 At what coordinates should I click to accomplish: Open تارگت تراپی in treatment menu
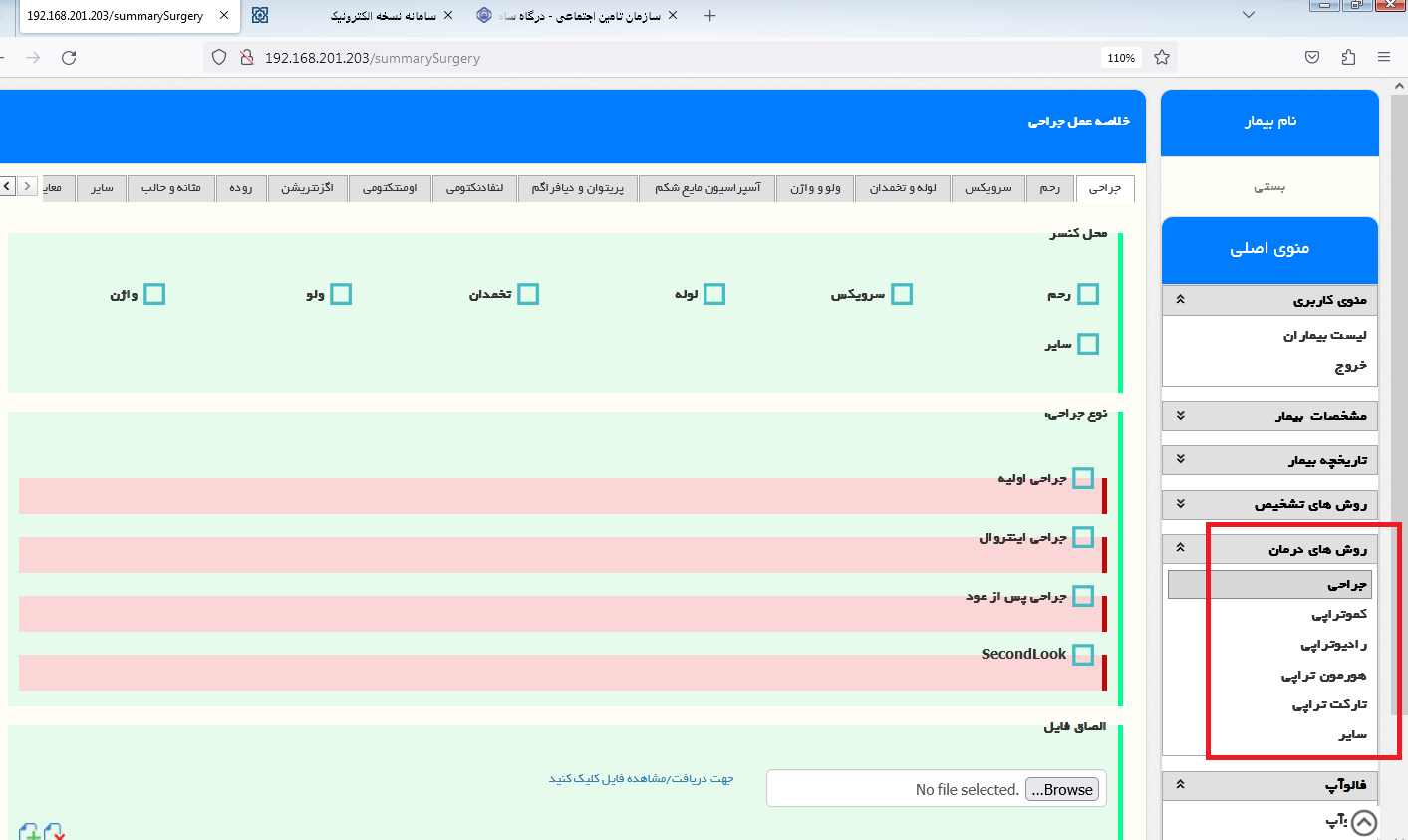pyautogui.click(x=1329, y=705)
